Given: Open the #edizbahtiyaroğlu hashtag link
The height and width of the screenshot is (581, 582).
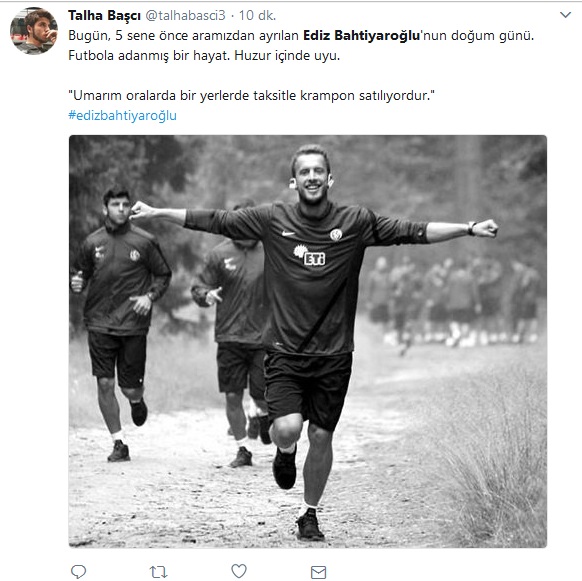Looking at the screenshot, I should tap(122, 115).
